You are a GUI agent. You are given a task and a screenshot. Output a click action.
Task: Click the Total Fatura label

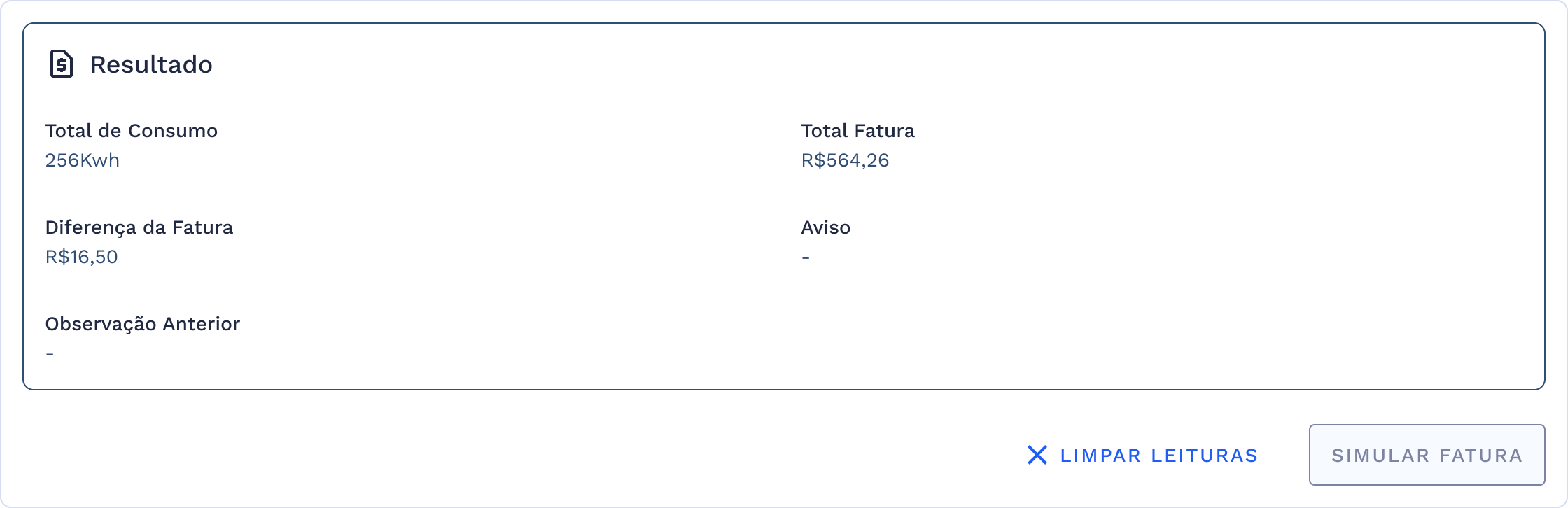tap(858, 131)
